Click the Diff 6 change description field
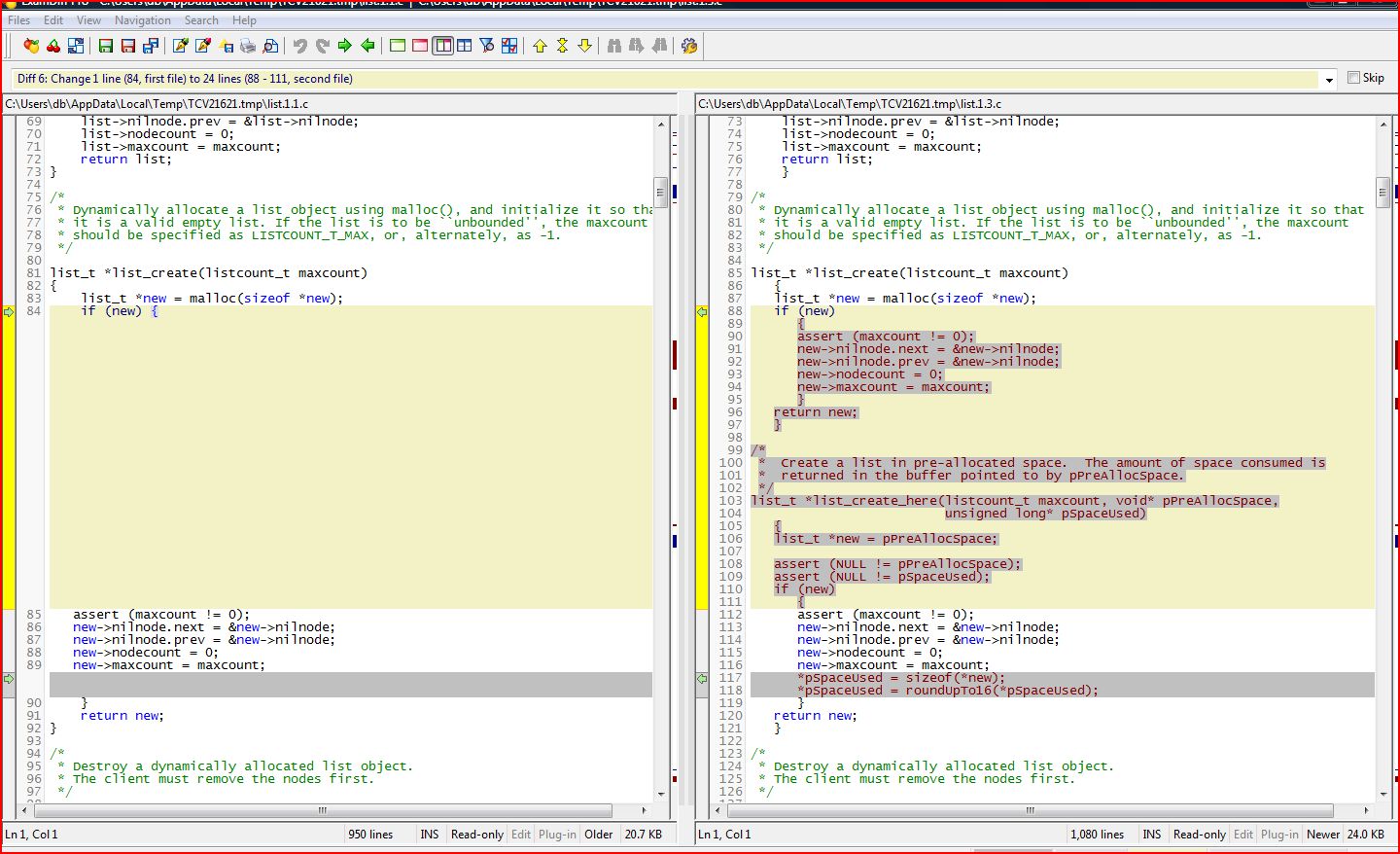Viewport: 1400px width, 854px height. [x=666, y=79]
